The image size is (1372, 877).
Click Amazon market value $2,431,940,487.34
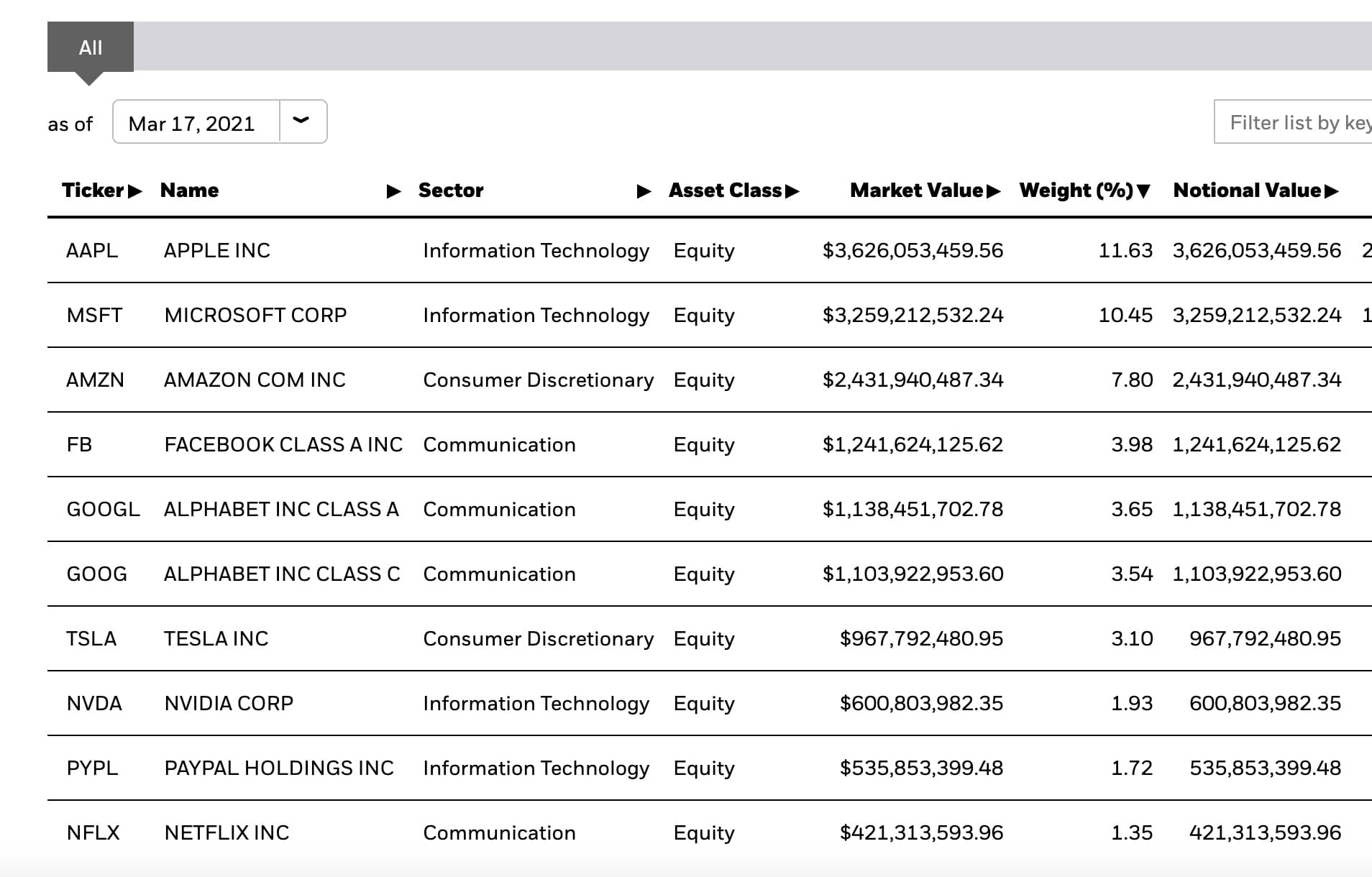[x=913, y=380]
